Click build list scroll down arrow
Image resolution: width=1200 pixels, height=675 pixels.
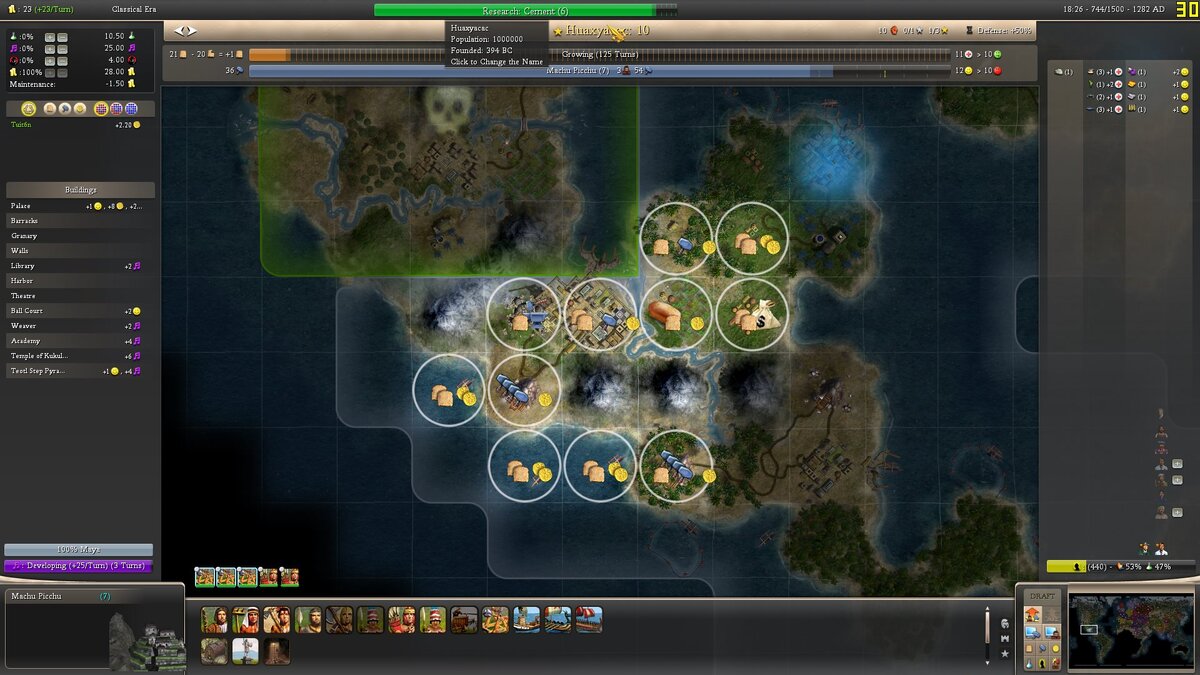pos(987,663)
